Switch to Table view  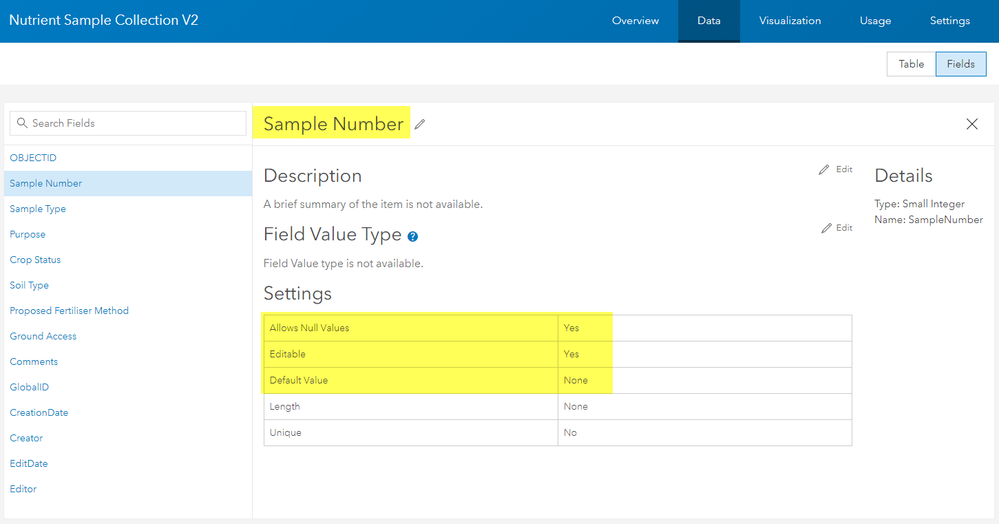pyautogui.click(x=911, y=64)
